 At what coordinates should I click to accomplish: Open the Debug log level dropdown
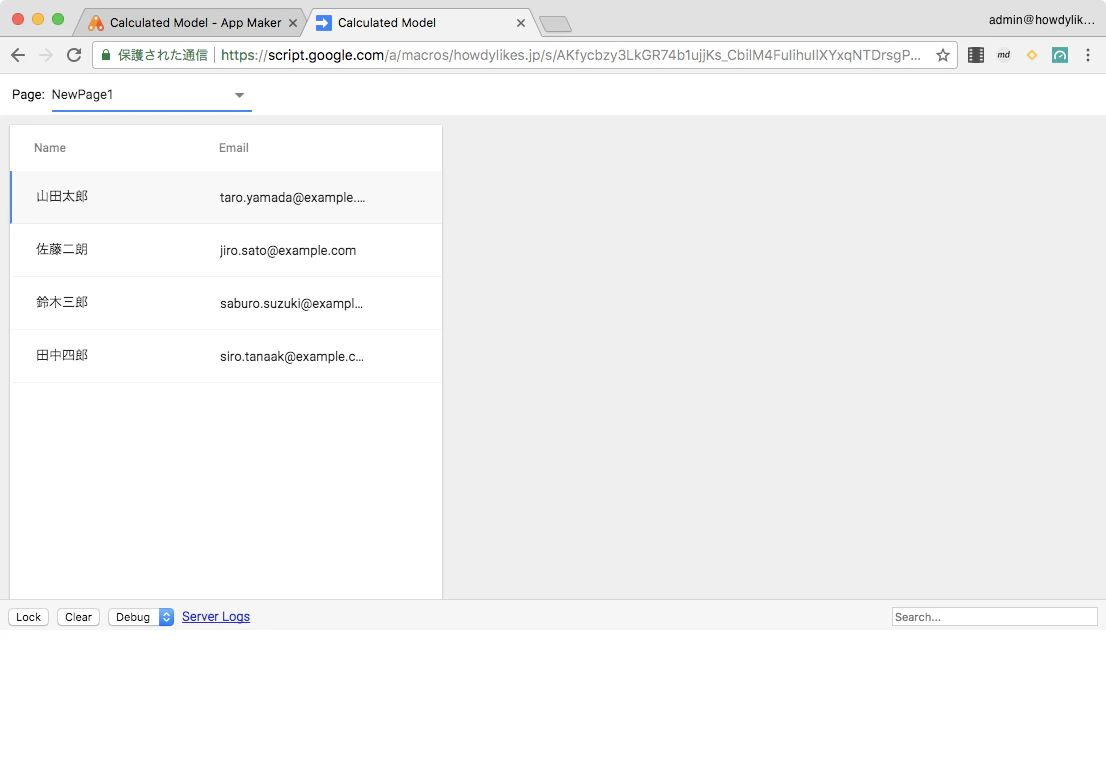(x=141, y=617)
